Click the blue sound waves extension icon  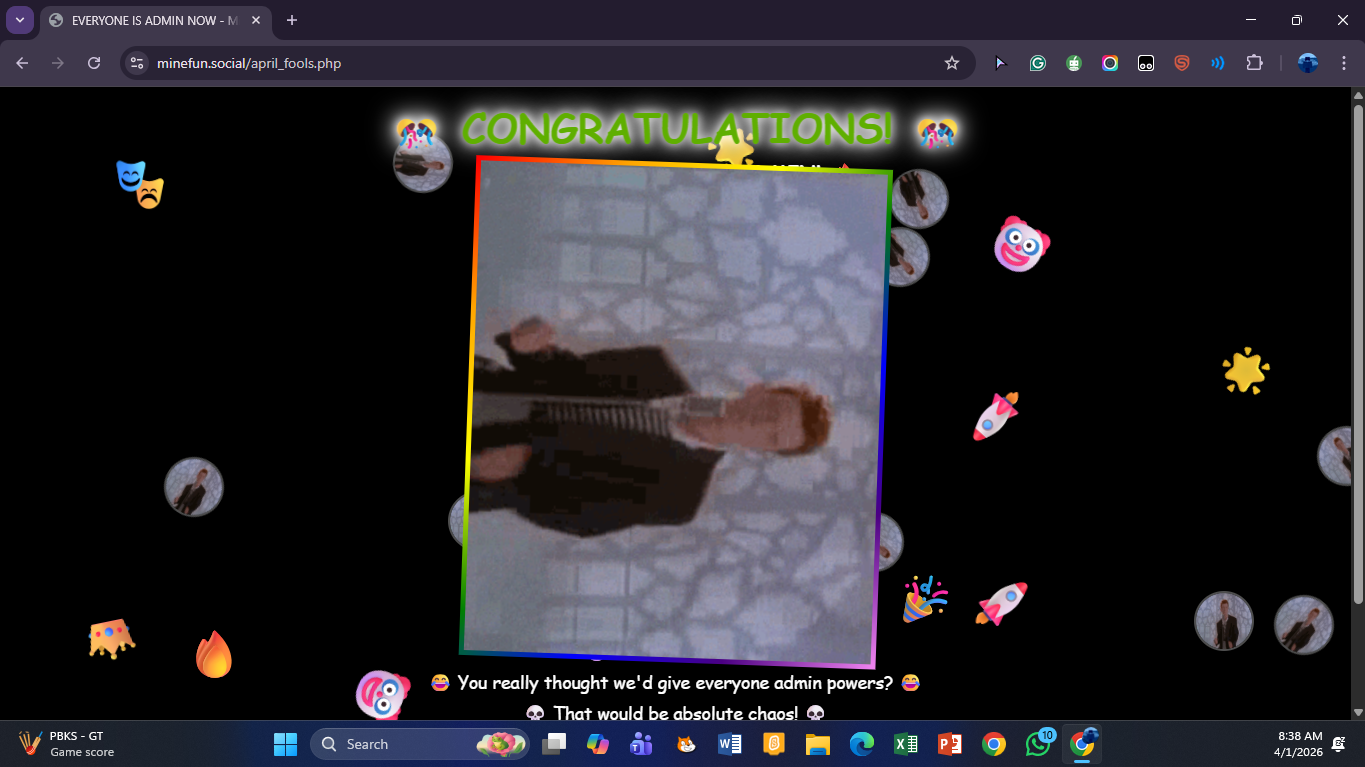[x=1217, y=63]
